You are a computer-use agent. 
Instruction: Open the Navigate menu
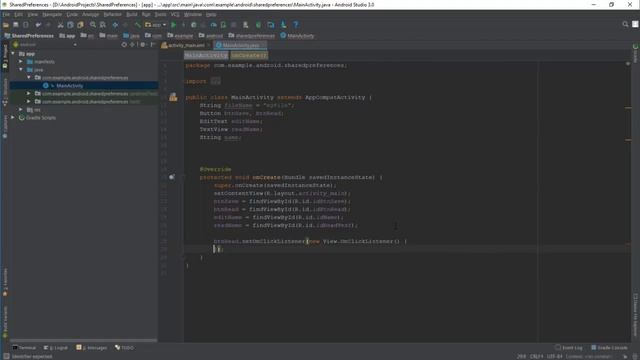(52, 14)
